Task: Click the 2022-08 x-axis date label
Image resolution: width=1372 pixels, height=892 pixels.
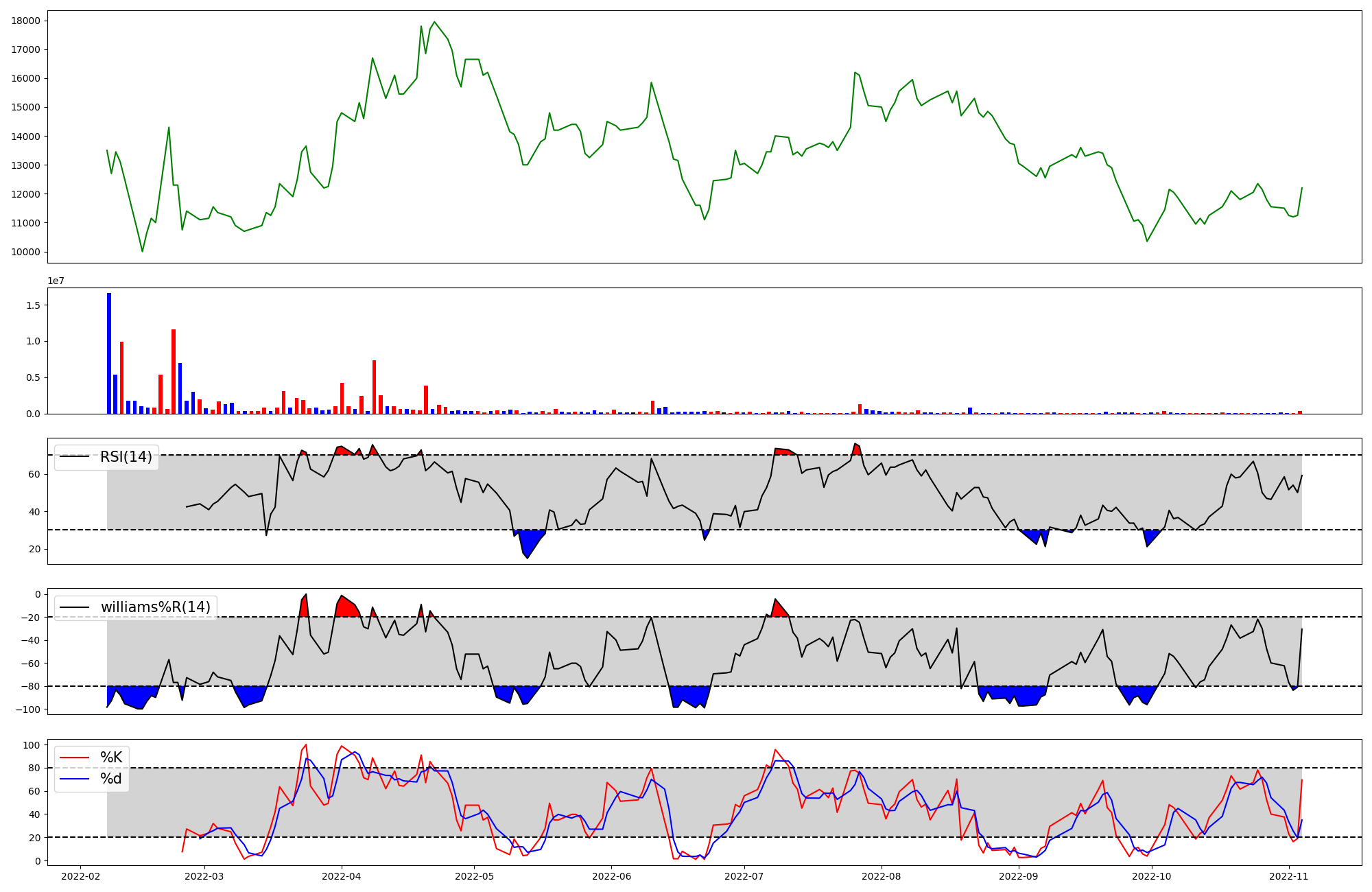Action: (881, 876)
